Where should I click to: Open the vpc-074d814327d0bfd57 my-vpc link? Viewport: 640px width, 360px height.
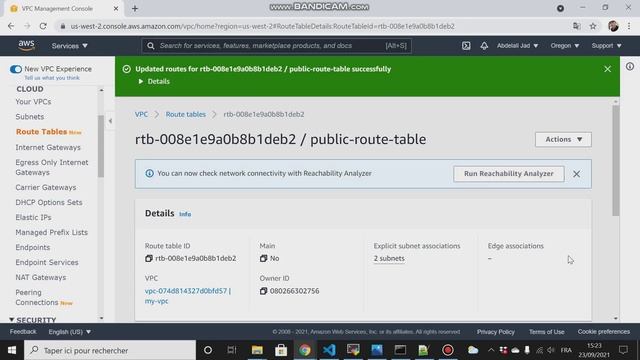coord(188,296)
